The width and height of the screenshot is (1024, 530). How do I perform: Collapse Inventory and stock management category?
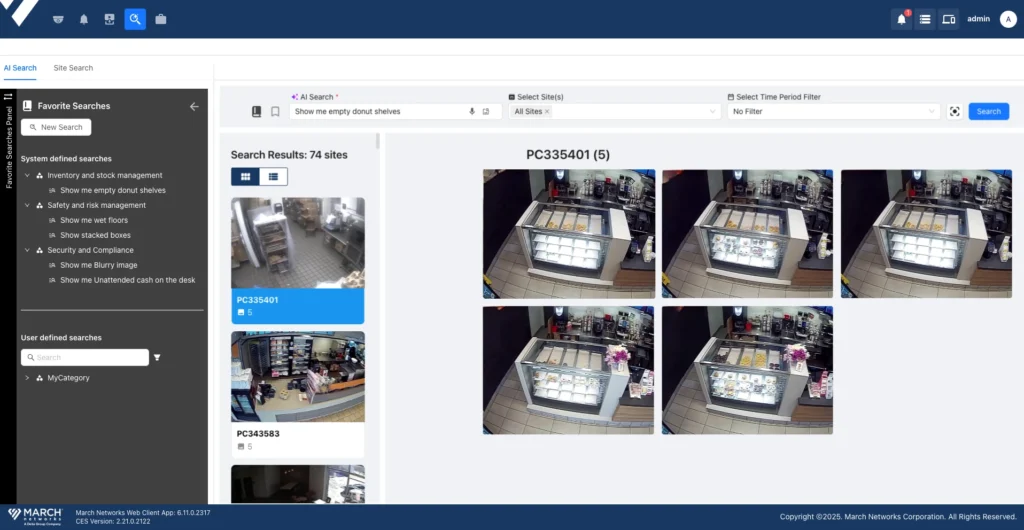[x=27, y=175]
